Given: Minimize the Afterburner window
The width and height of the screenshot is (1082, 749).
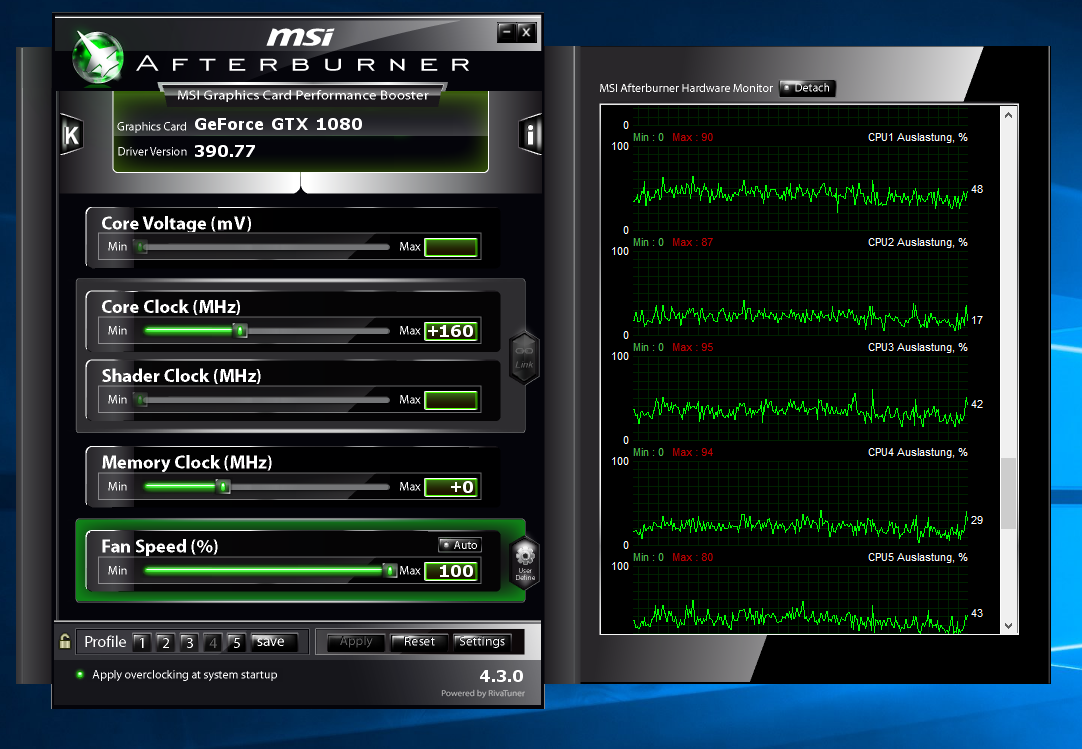Looking at the screenshot, I should click(x=507, y=32).
